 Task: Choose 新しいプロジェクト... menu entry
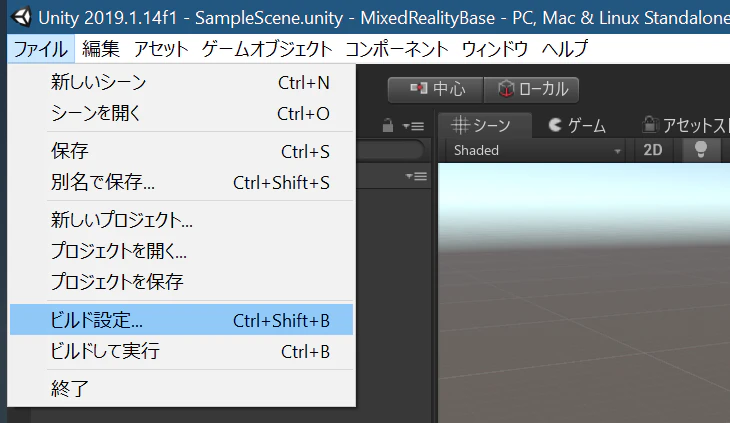(182, 220)
